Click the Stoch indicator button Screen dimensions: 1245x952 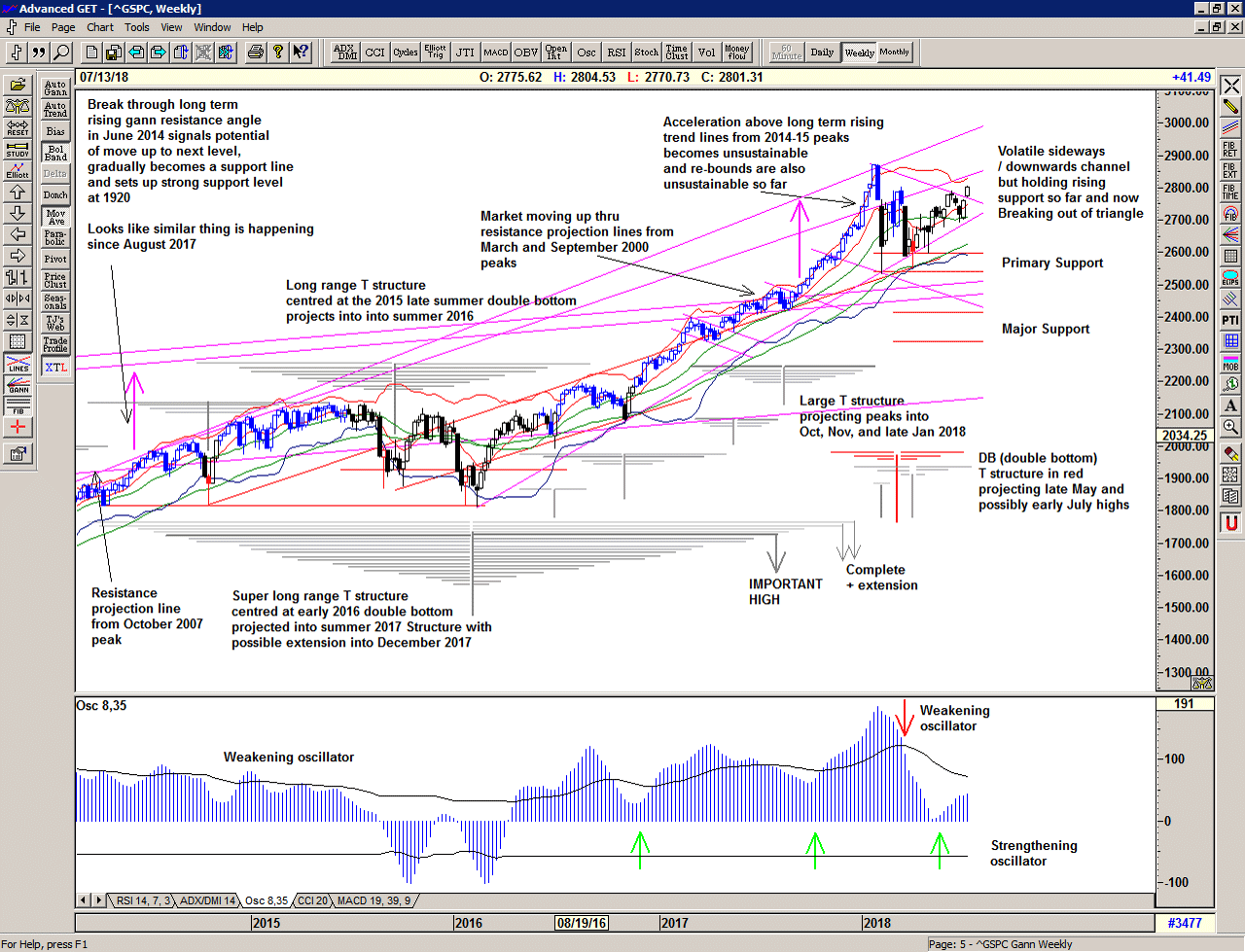coord(646,53)
